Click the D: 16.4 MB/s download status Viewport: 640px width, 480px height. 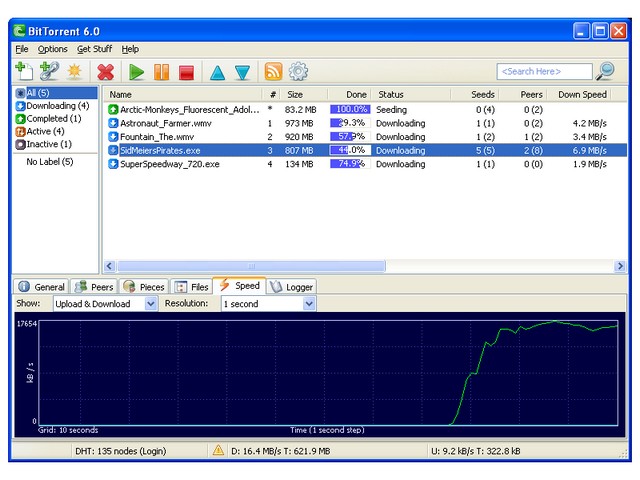click(281, 451)
